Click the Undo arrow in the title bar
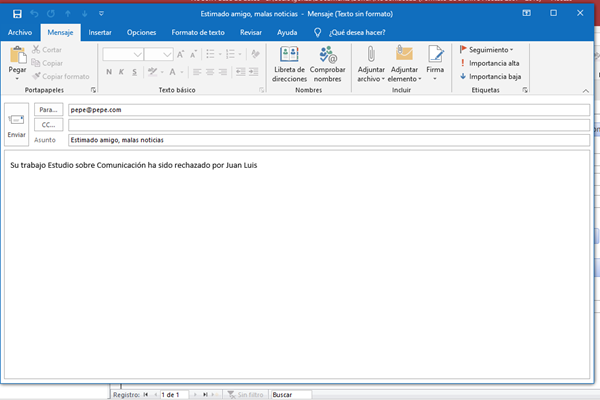The width and height of the screenshot is (600, 400). [x=35, y=14]
